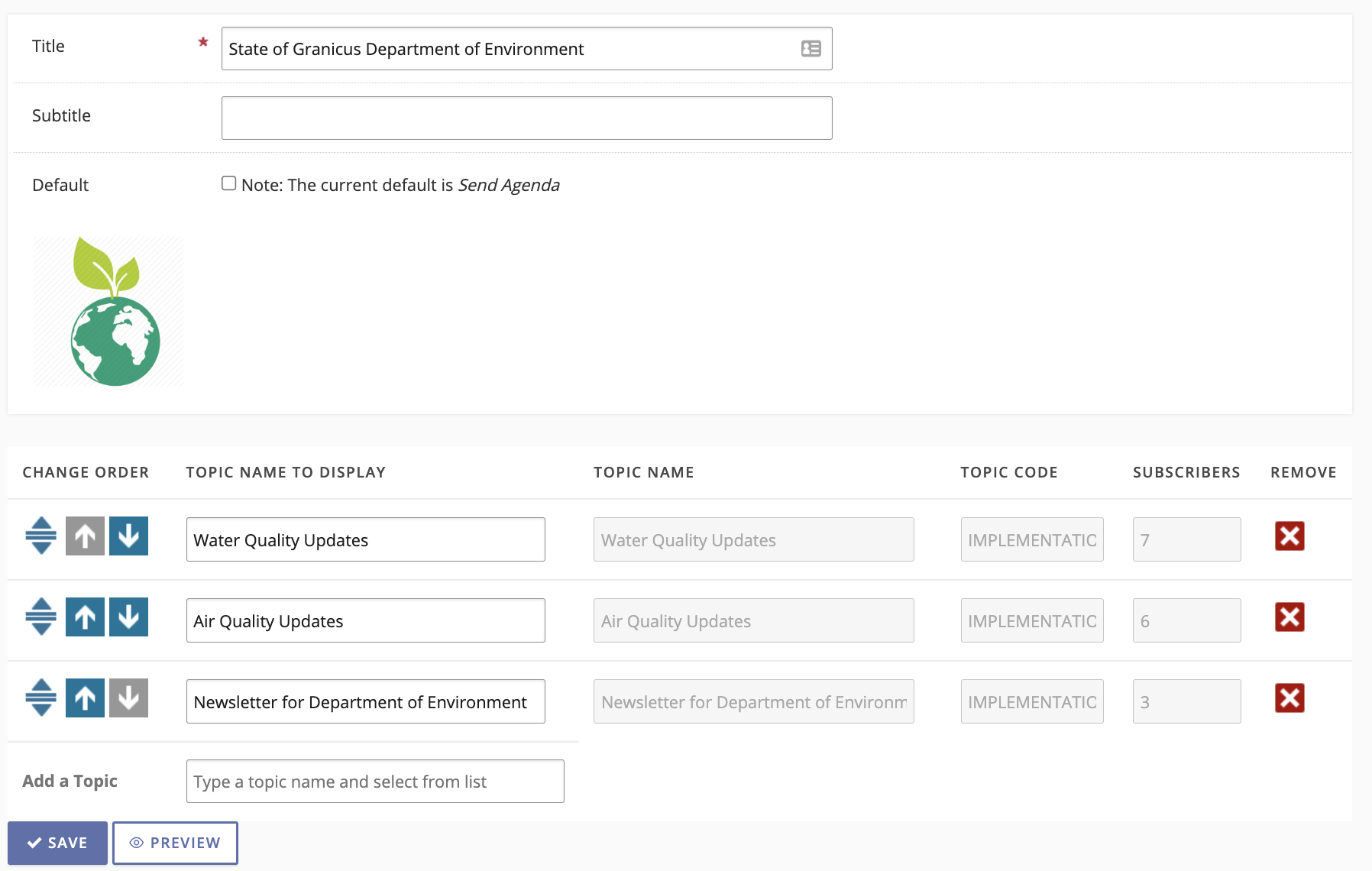Remove the Water Quality Updates topic

coord(1289,536)
